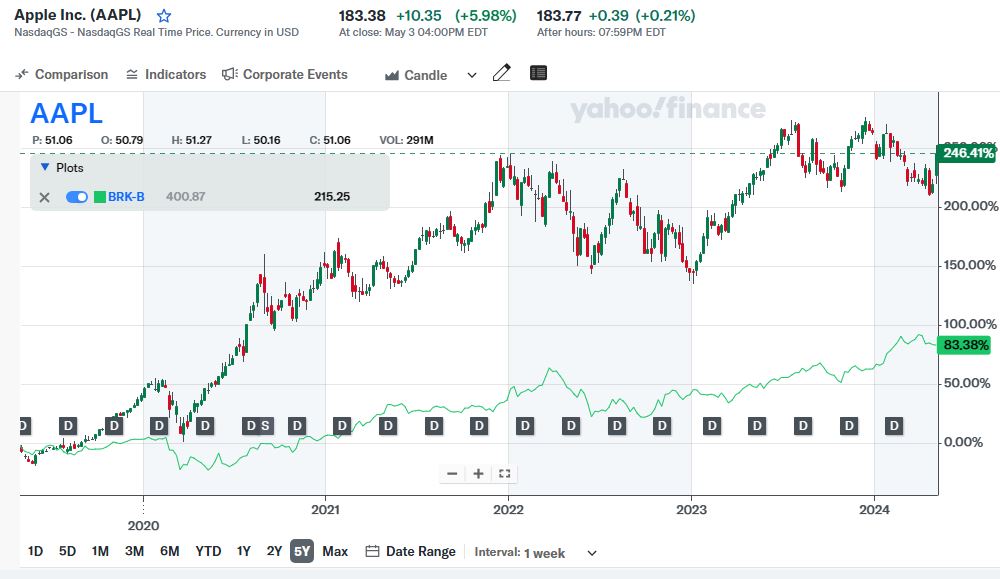This screenshot has width=1000, height=579.
Task: Open Corporate Events options
Action: point(284,75)
